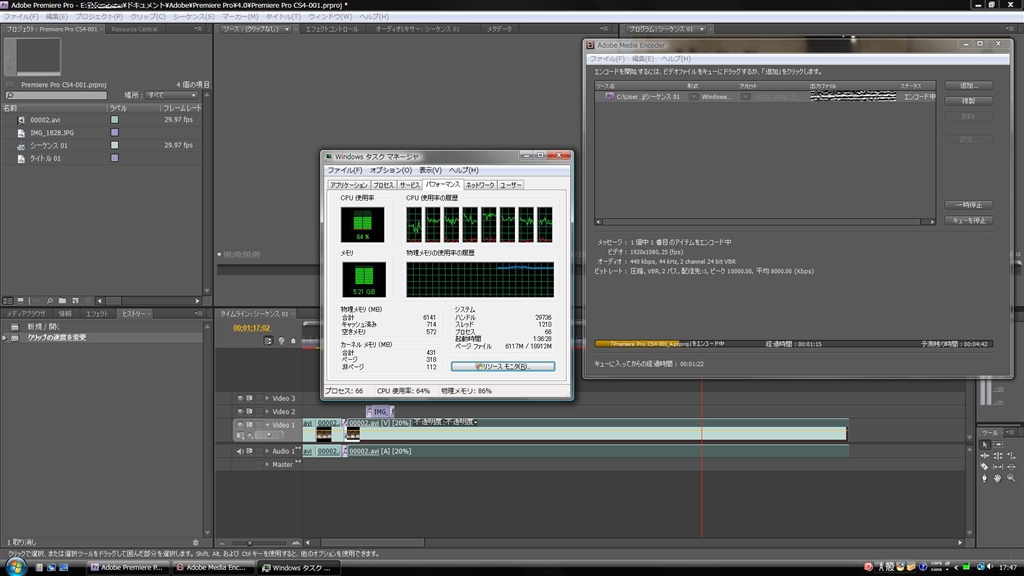1024x576 pixels.
Task: Click the タイトル 01 title file icon
Action: pos(22,158)
